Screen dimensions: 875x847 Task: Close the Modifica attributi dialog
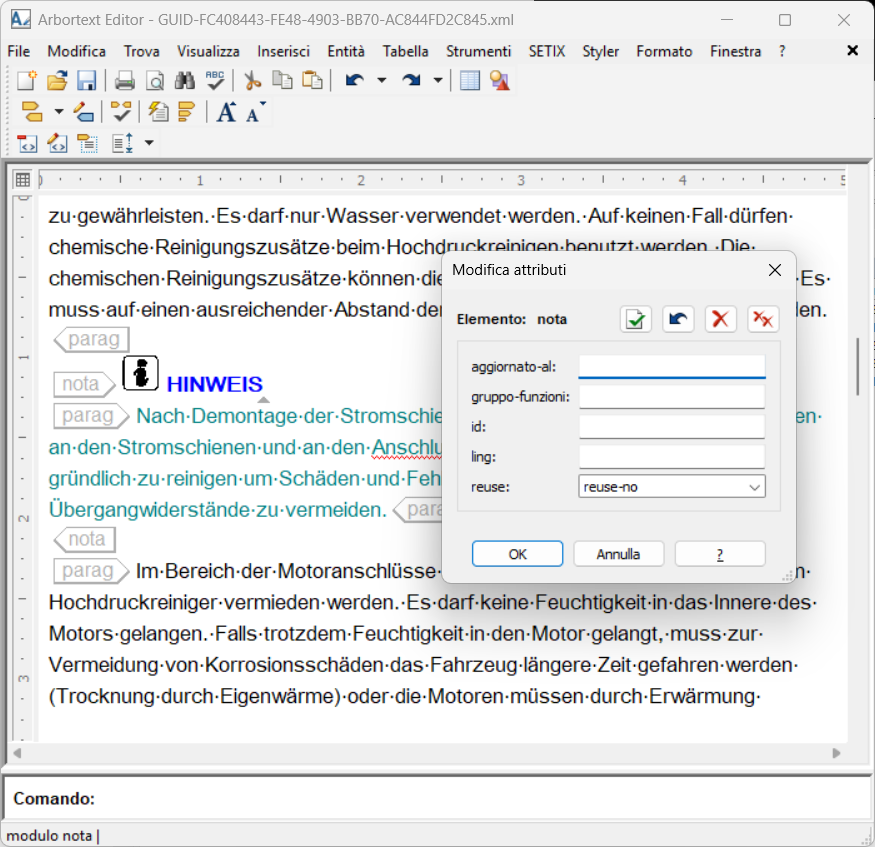[775, 271]
